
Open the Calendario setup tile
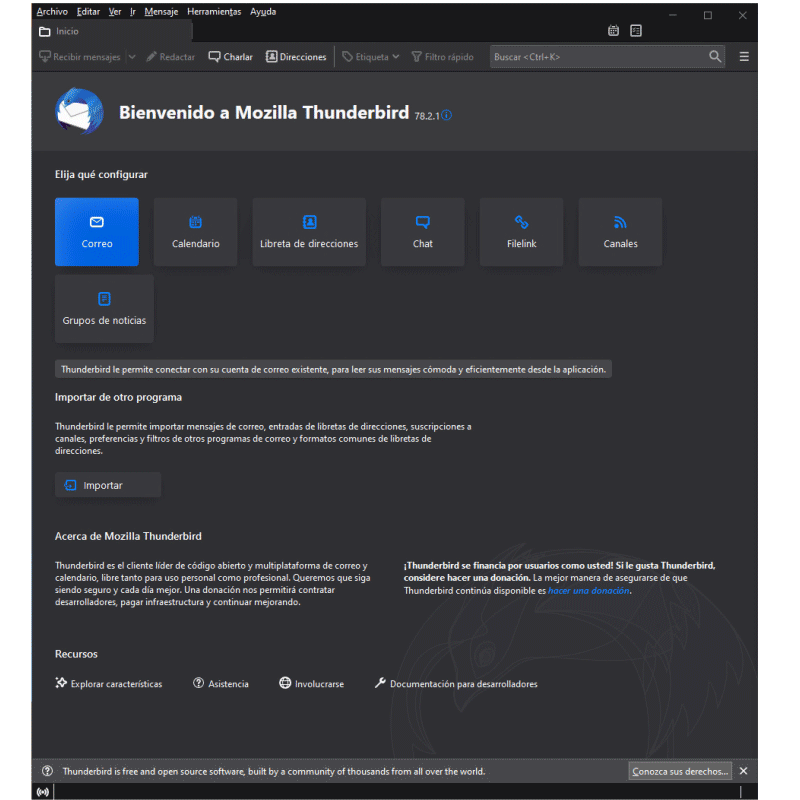pos(195,232)
